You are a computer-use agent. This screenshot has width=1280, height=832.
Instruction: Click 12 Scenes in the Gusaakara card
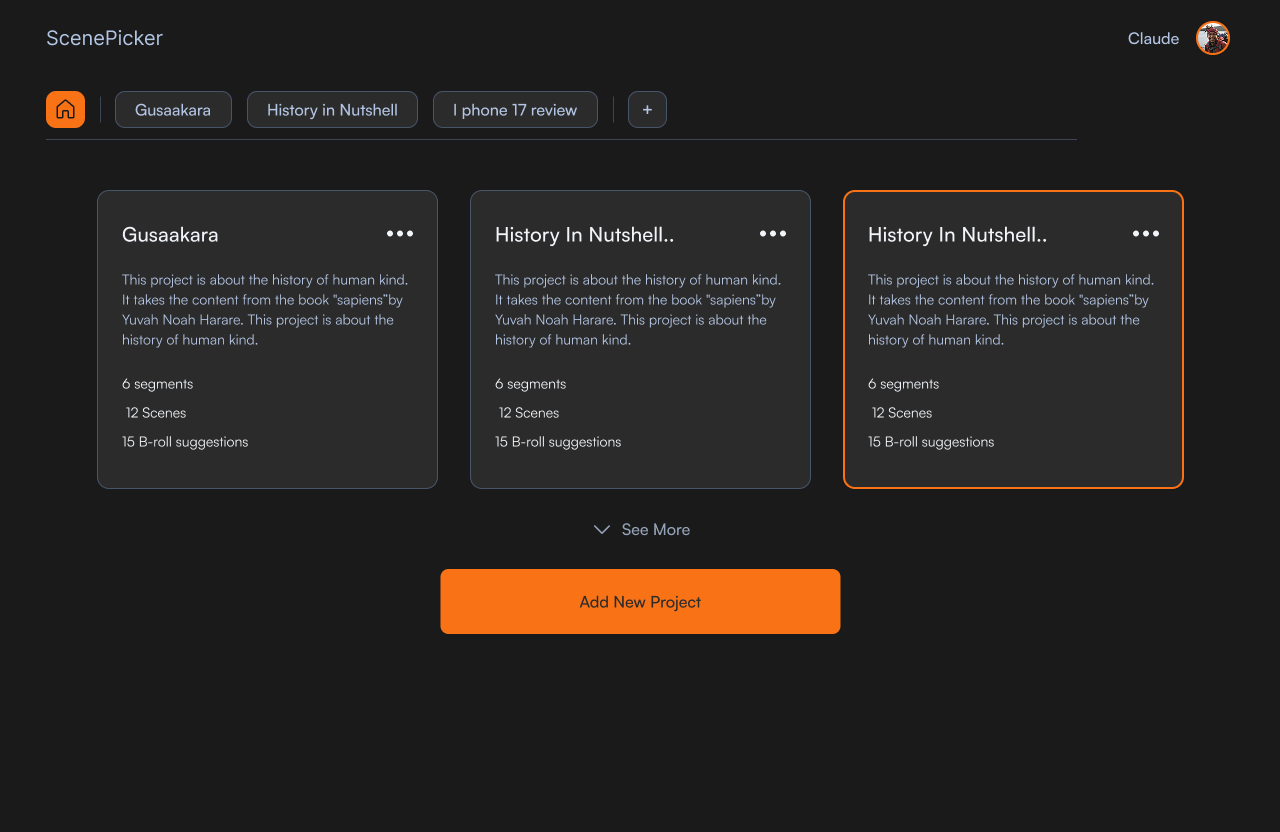pyautogui.click(x=156, y=413)
